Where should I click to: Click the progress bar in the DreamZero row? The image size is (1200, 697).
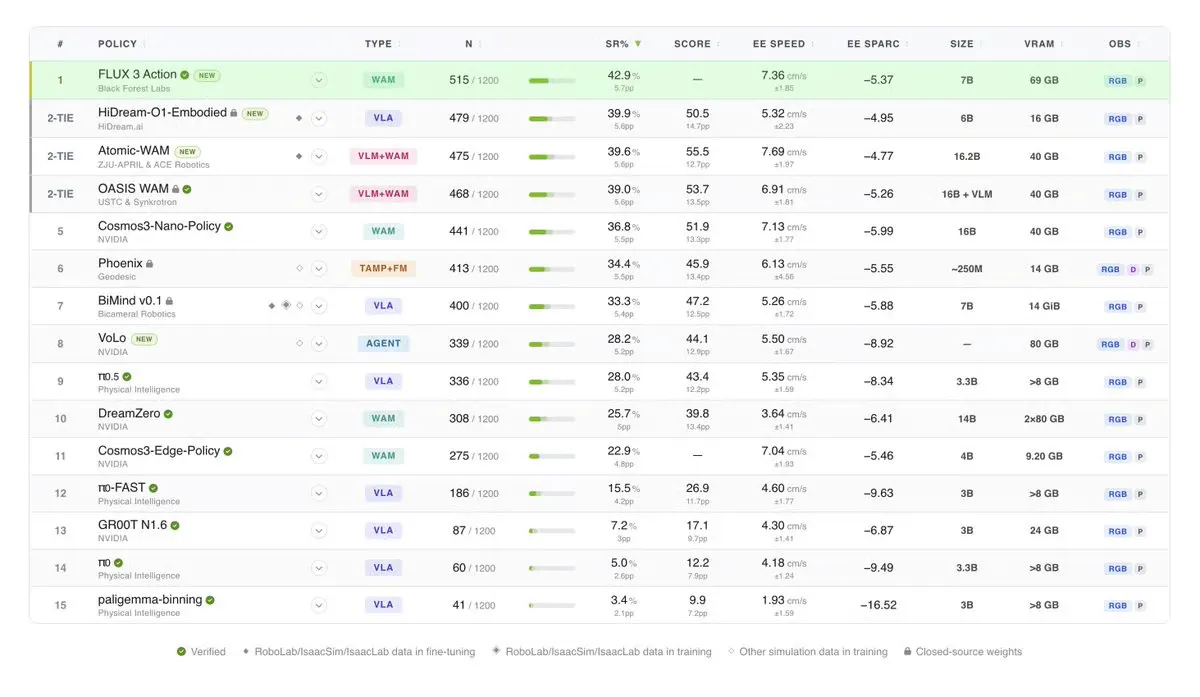point(552,418)
